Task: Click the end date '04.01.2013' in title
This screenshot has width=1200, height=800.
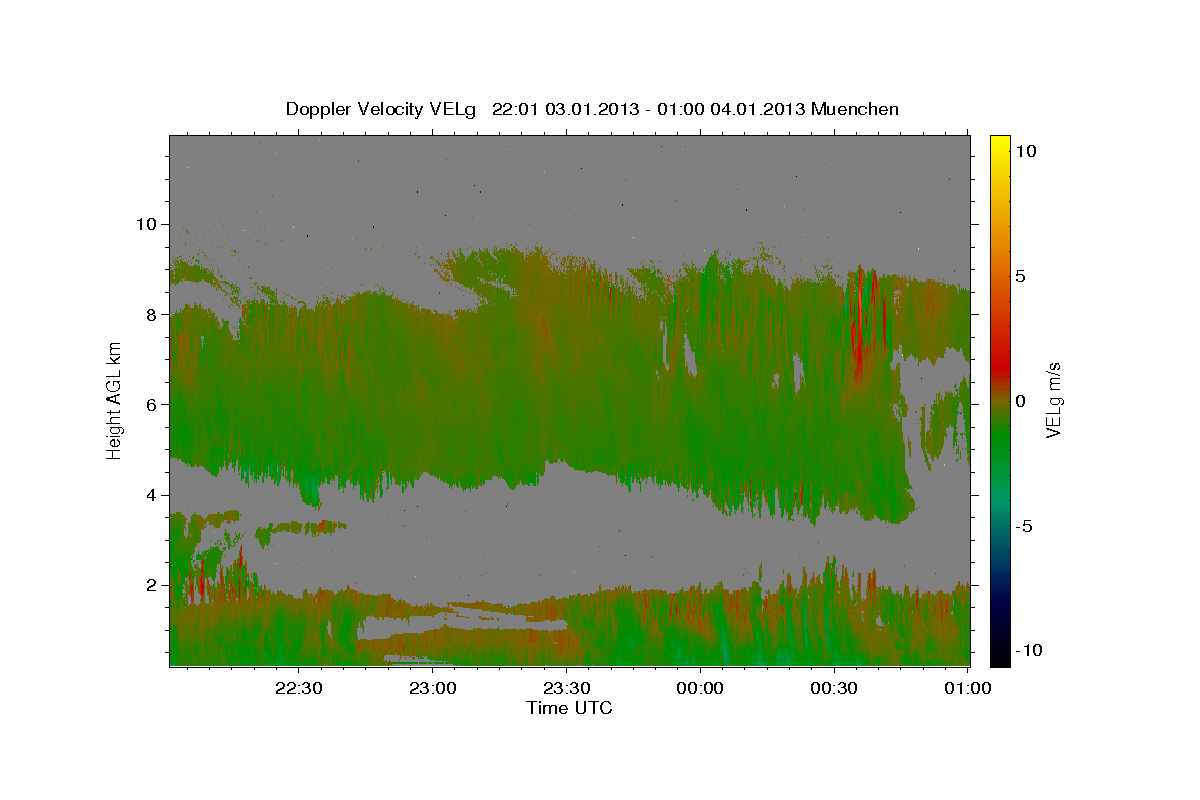Action: pyautogui.click(x=756, y=109)
